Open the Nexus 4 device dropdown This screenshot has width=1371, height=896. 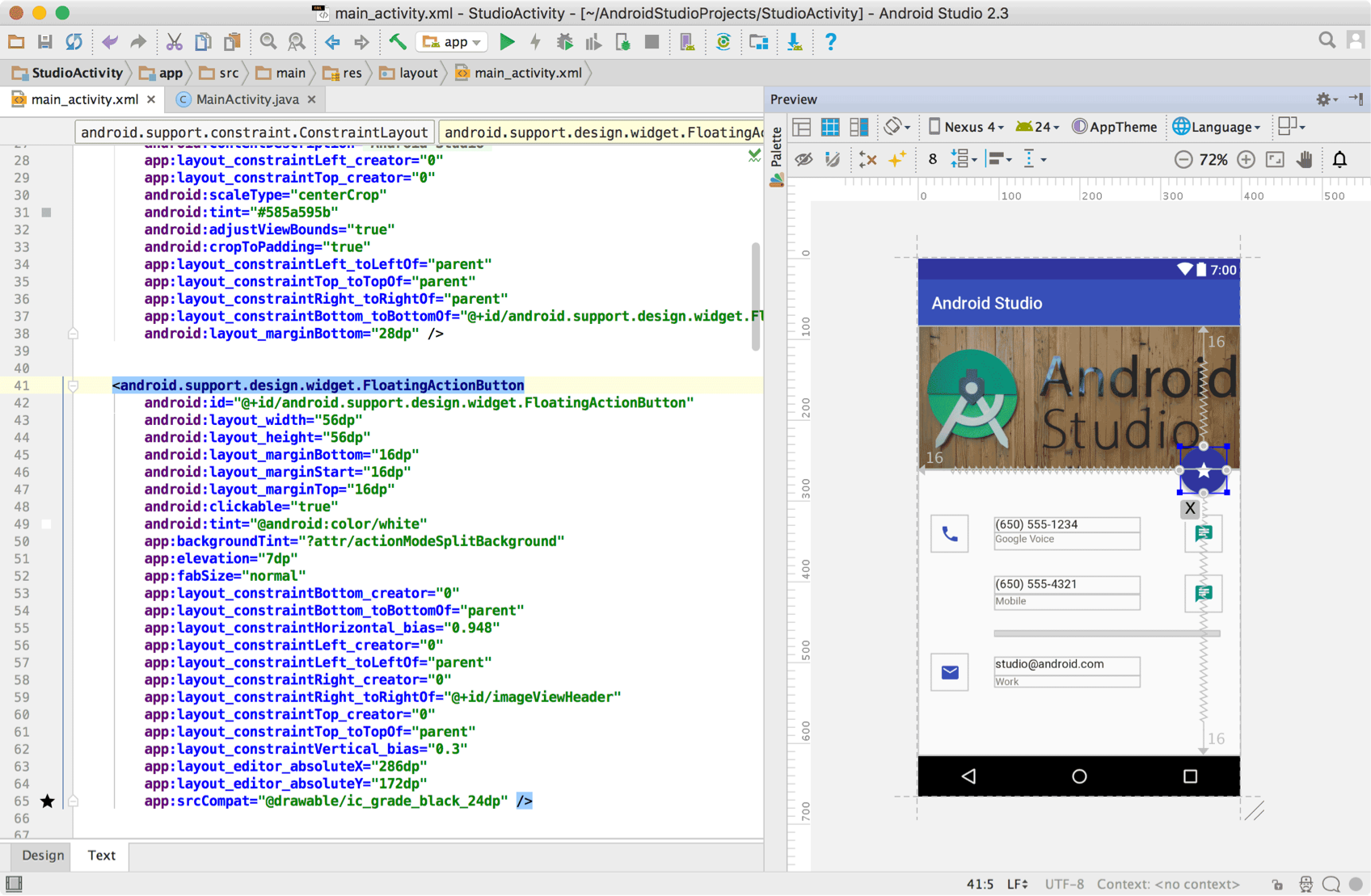click(966, 127)
